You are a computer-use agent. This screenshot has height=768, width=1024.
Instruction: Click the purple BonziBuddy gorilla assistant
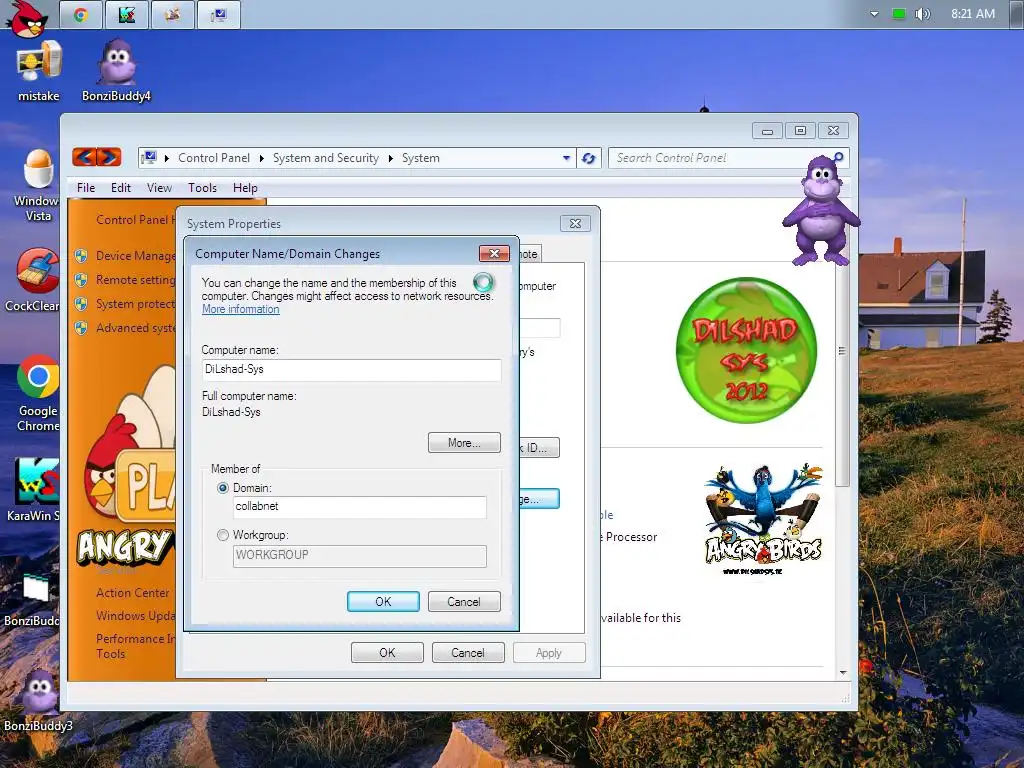(822, 211)
